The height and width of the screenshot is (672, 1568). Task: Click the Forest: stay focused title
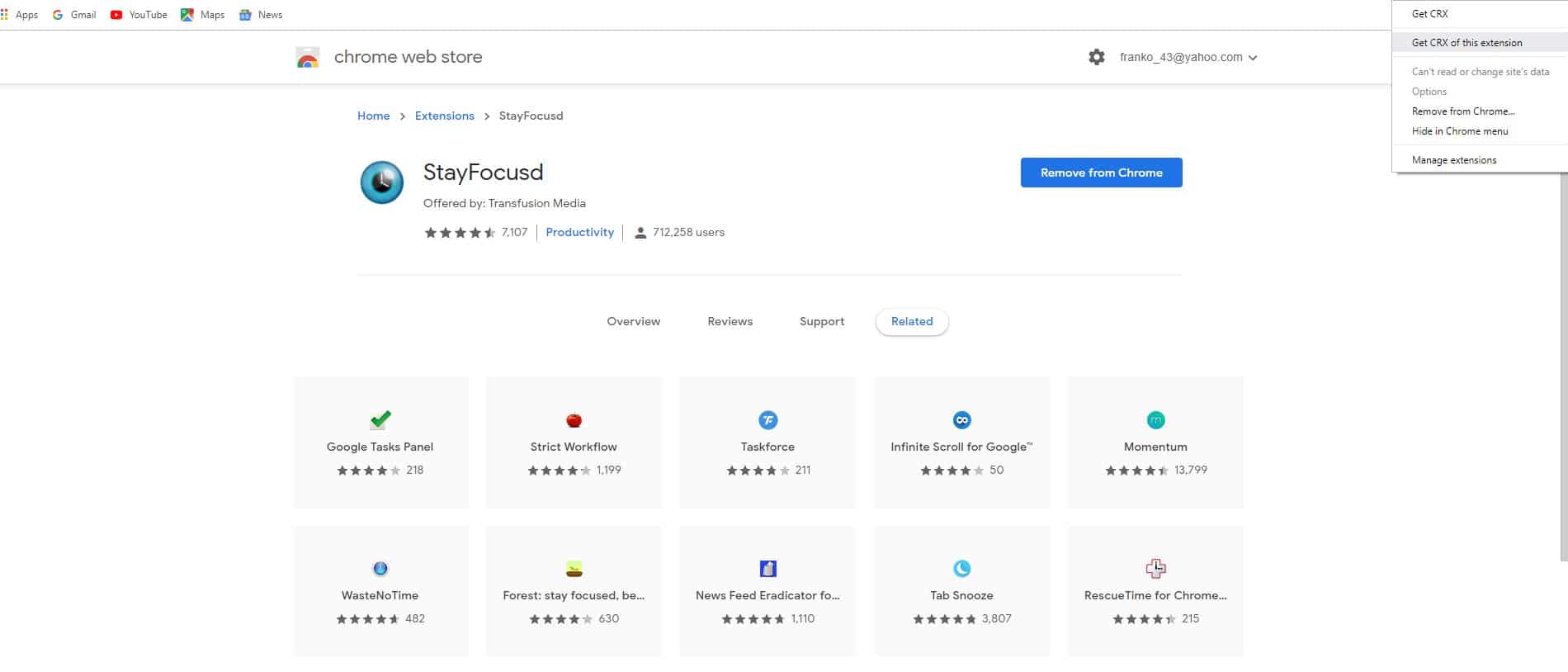[574, 595]
